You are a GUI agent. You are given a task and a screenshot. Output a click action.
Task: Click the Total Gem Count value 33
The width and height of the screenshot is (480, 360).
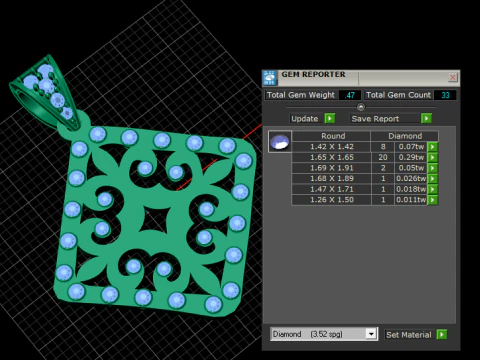(445, 95)
